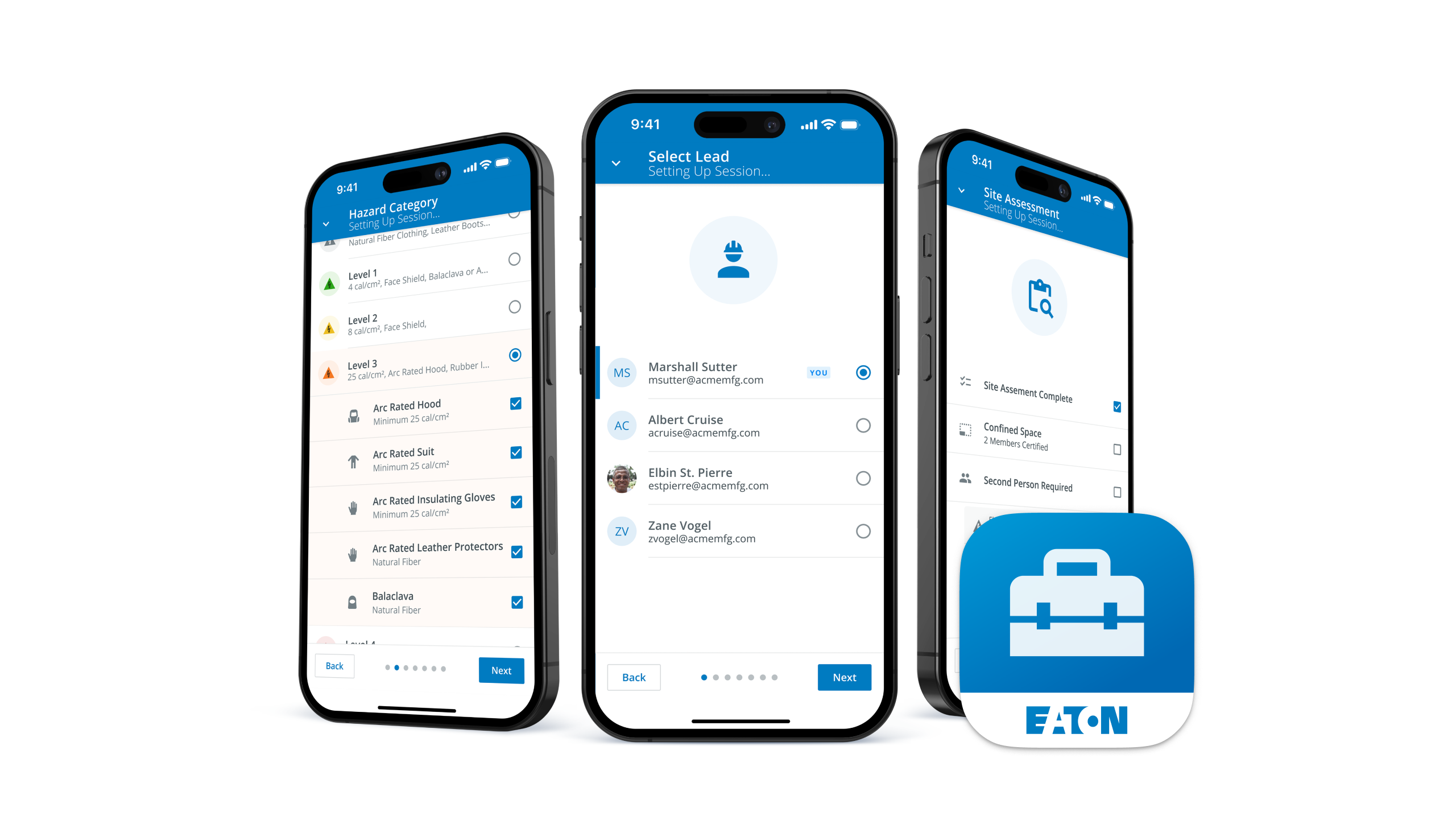Click the Next button on Select Lead screen
Screen dimensions: 1456x820
tap(844, 676)
